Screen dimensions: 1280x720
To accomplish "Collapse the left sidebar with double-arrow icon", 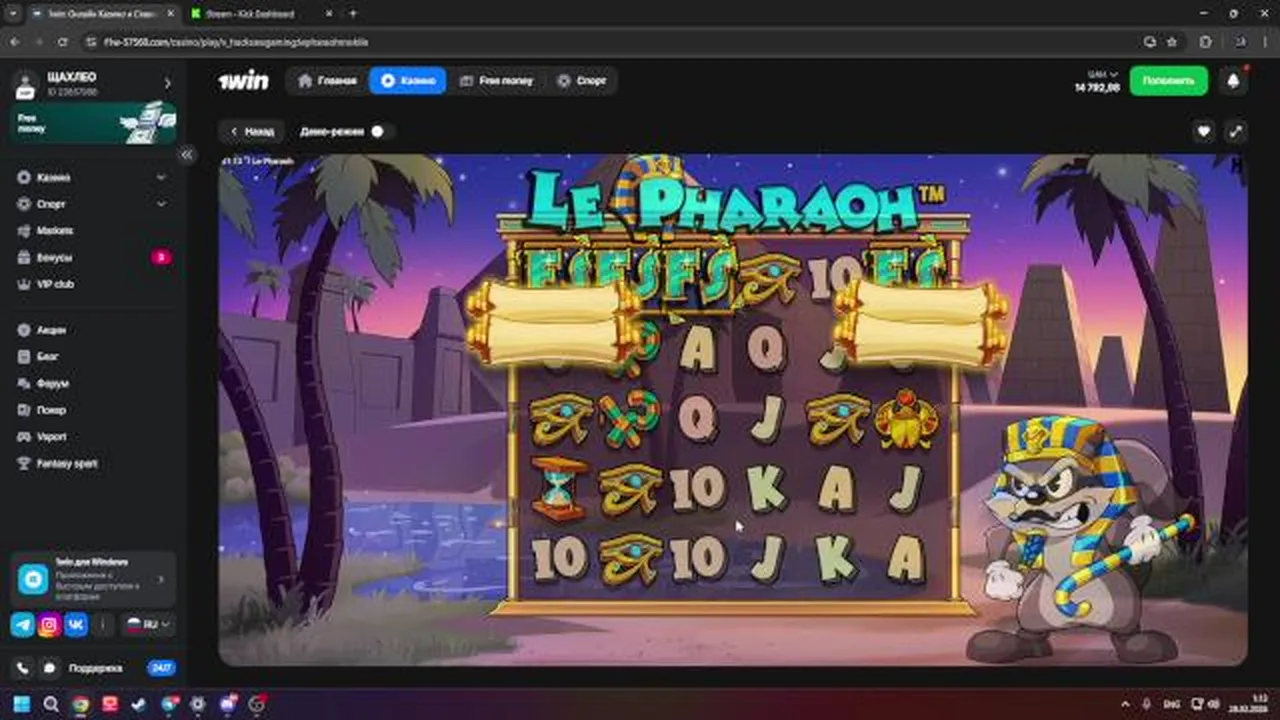I will pyautogui.click(x=186, y=155).
